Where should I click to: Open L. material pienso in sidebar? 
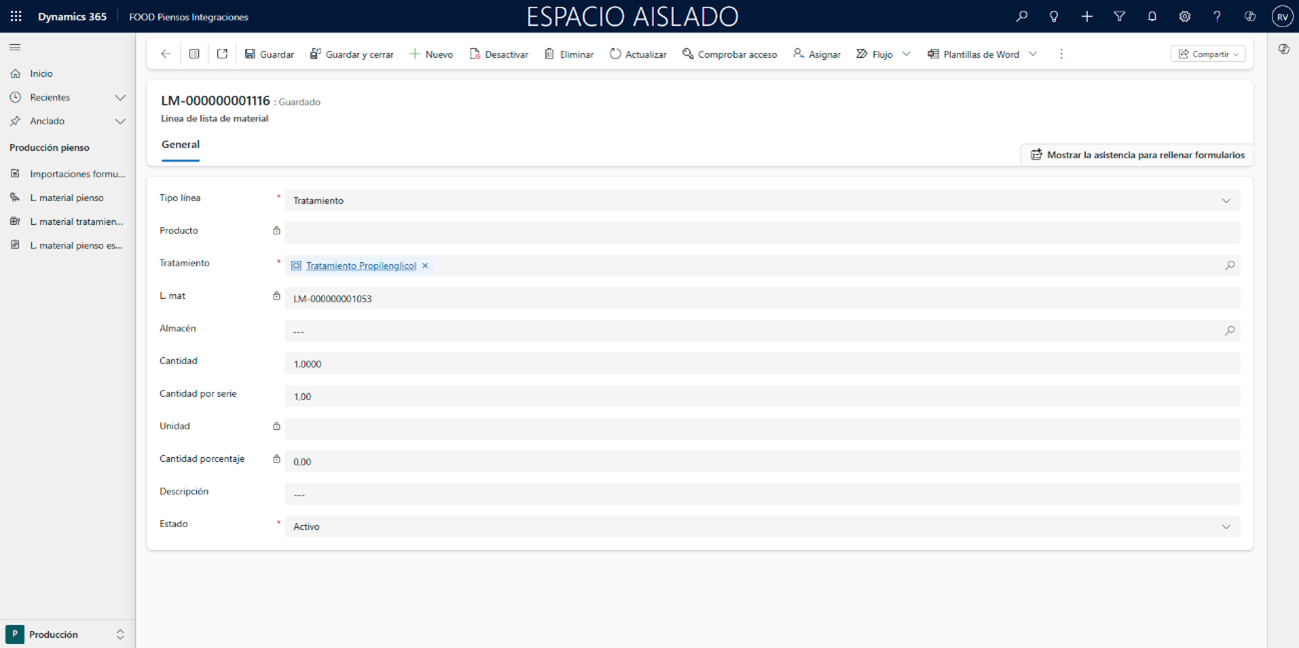[x=66, y=198]
